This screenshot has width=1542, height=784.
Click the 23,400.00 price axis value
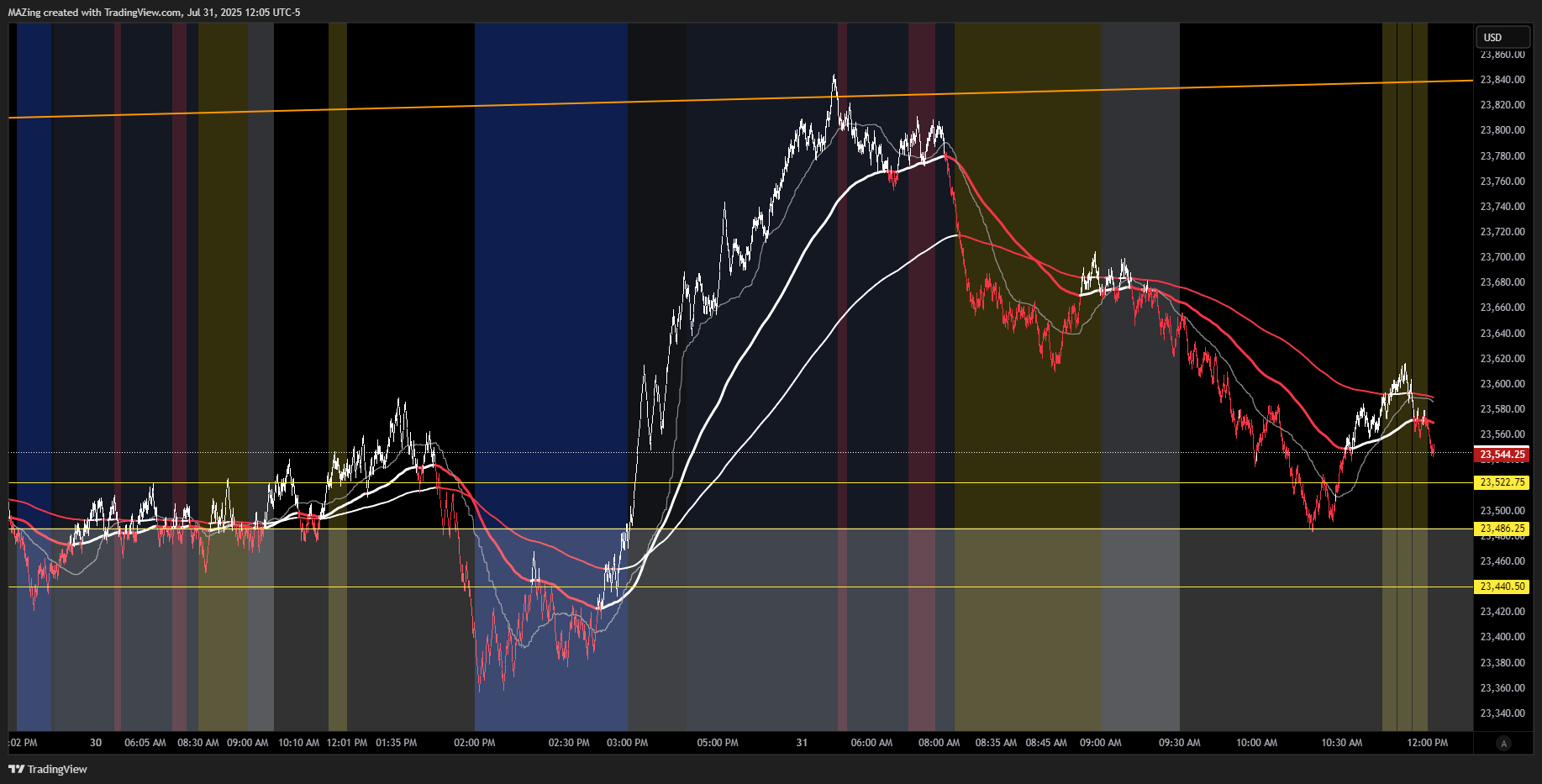[1503, 637]
